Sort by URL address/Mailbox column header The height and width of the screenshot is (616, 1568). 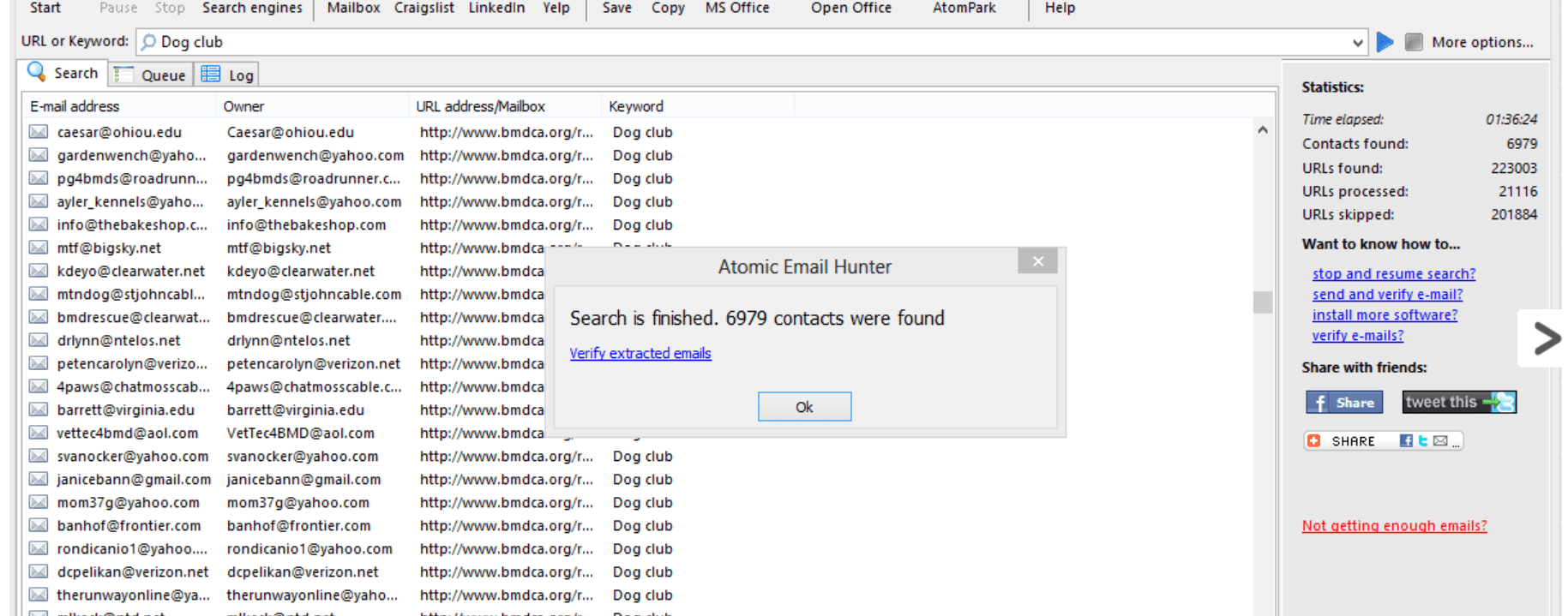tap(505, 106)
